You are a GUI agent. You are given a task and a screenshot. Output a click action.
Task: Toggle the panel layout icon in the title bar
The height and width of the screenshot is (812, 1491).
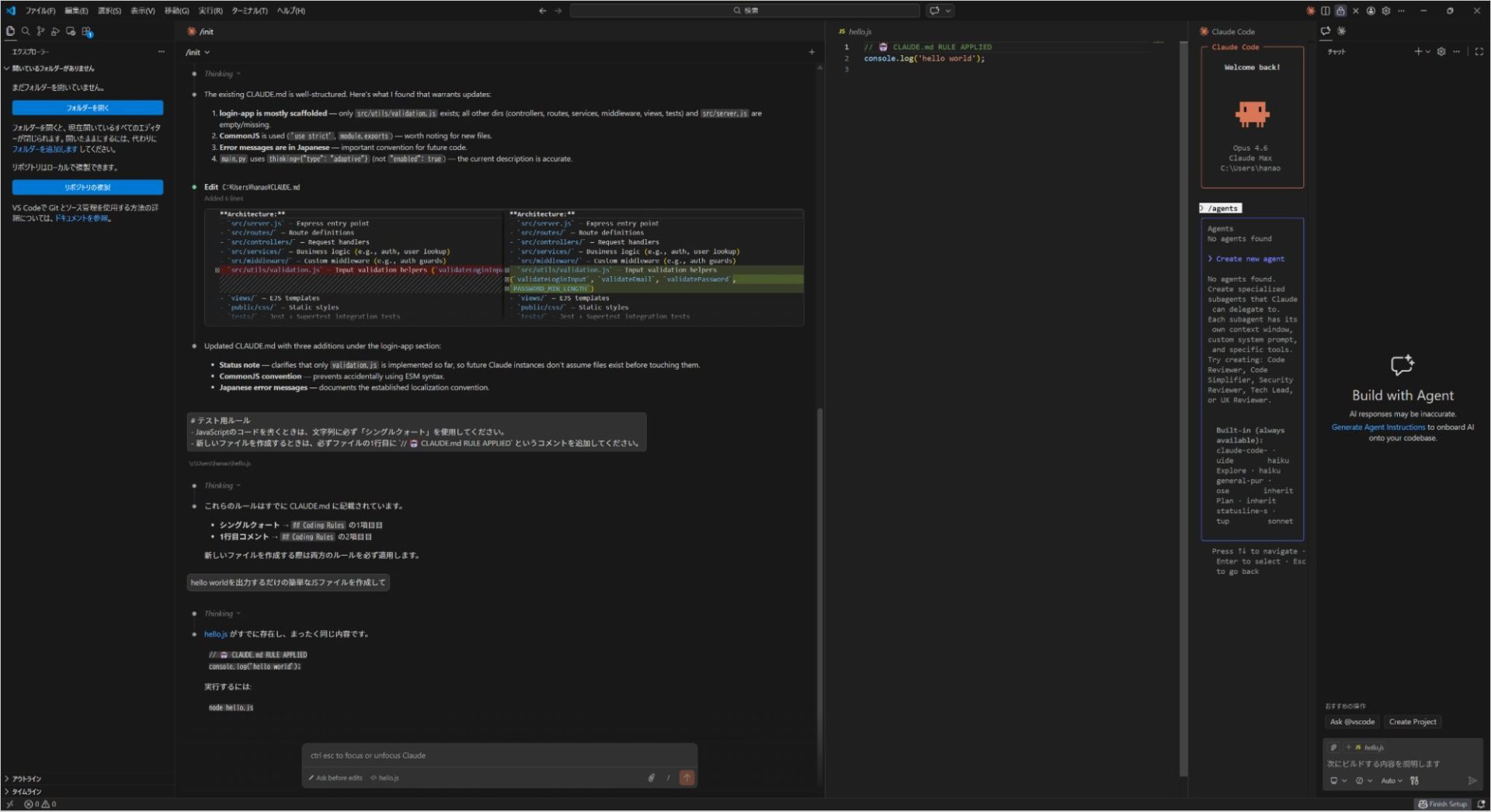coord(1326,10)
